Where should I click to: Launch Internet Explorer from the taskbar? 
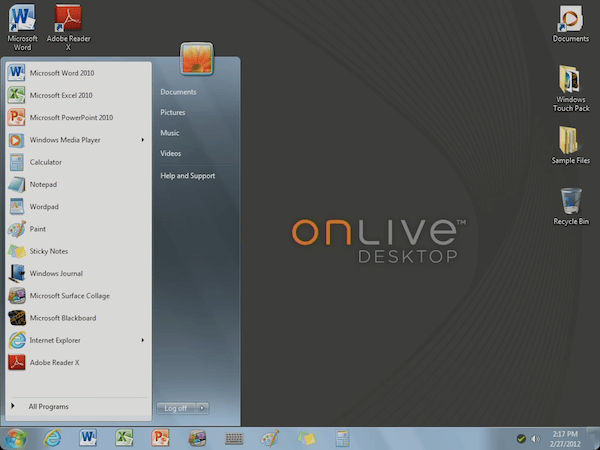(x=52, y=438)
